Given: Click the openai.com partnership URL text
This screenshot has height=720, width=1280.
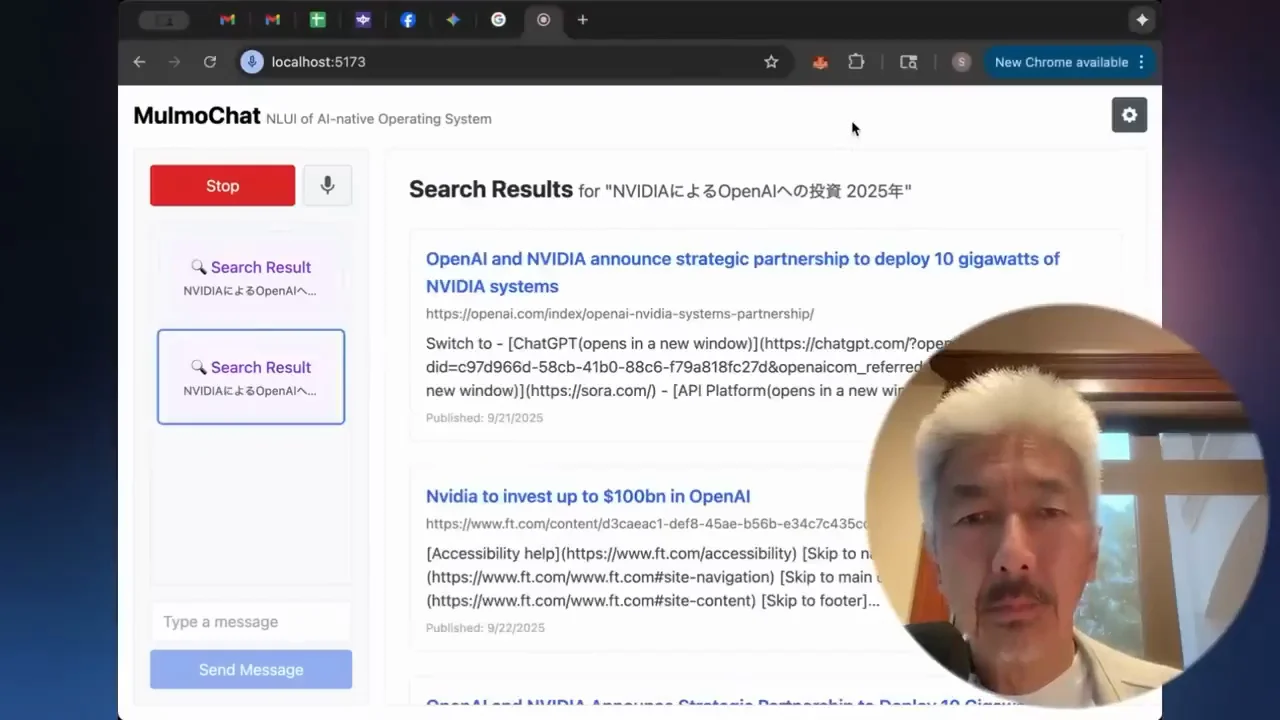Looking at the screenshot, I should (620, 314).
